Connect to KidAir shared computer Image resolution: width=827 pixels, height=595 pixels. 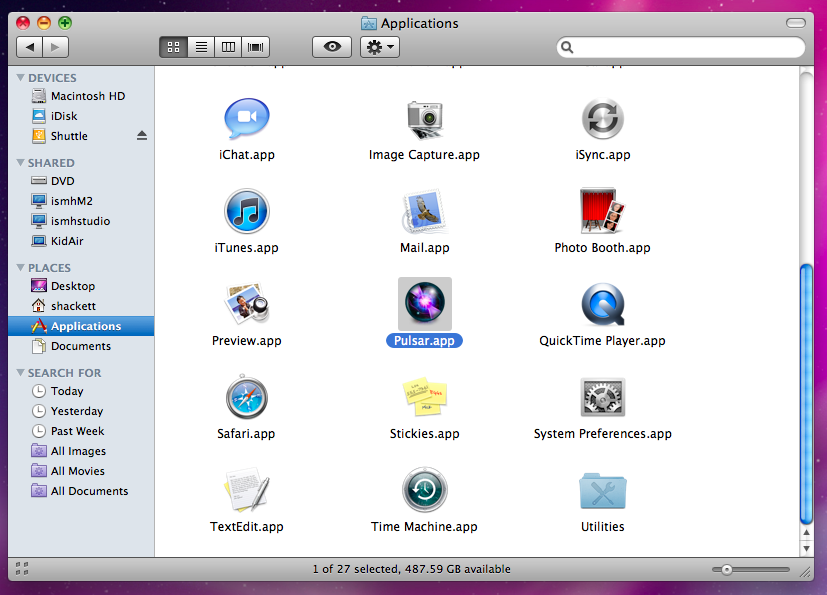(x=81, y=241)
